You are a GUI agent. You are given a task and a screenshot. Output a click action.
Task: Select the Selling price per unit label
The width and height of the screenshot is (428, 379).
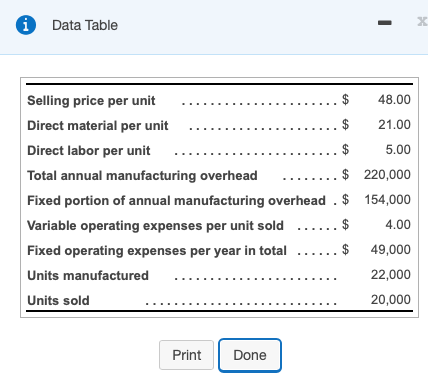(91, 100)
